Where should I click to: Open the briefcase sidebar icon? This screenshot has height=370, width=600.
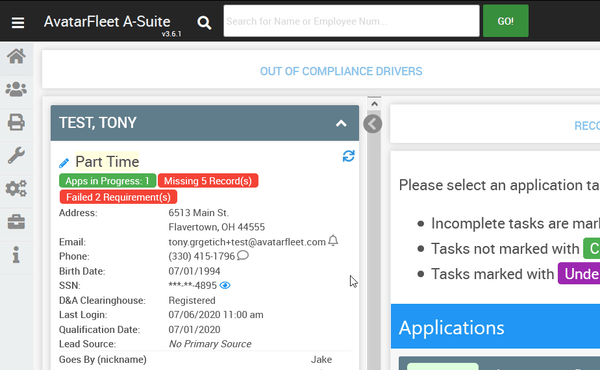pyautogui.click(x=16, y=222)
